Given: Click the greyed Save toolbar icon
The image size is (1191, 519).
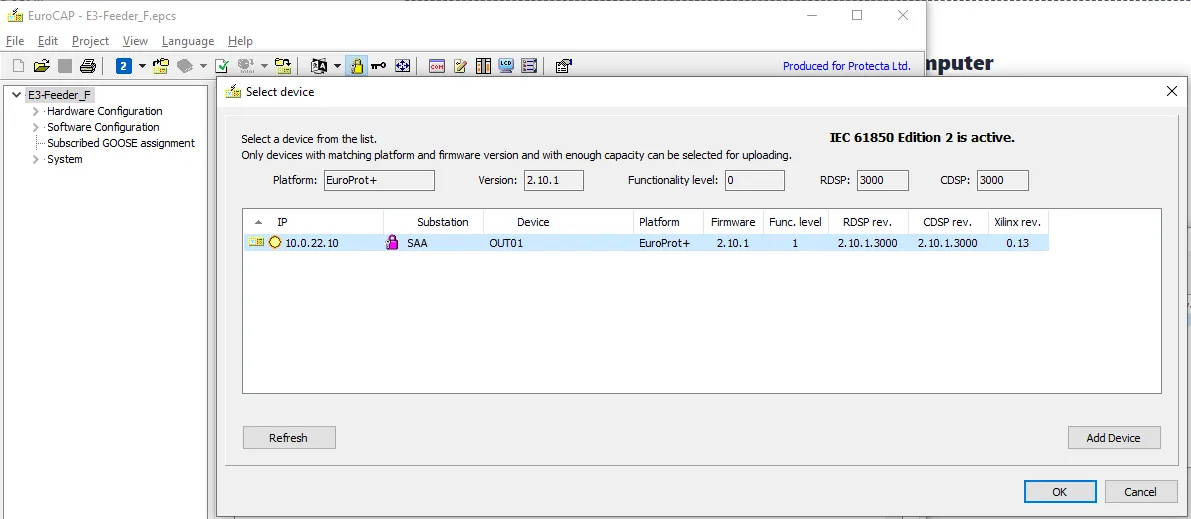Looking at the screenshot, I should pyautogui.click(x=65, y=66).
